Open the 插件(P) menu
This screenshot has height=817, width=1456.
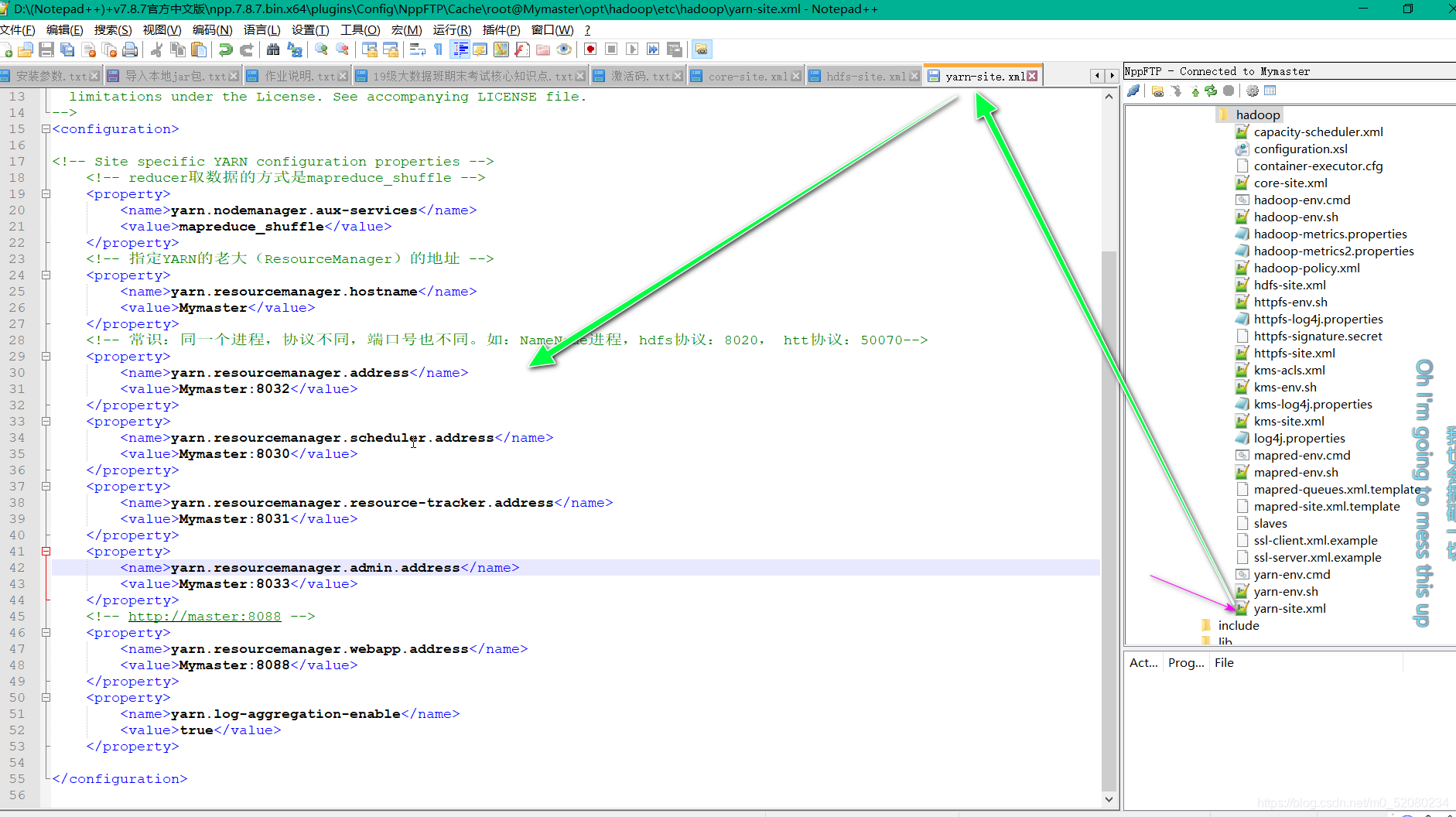click(501, 29)
